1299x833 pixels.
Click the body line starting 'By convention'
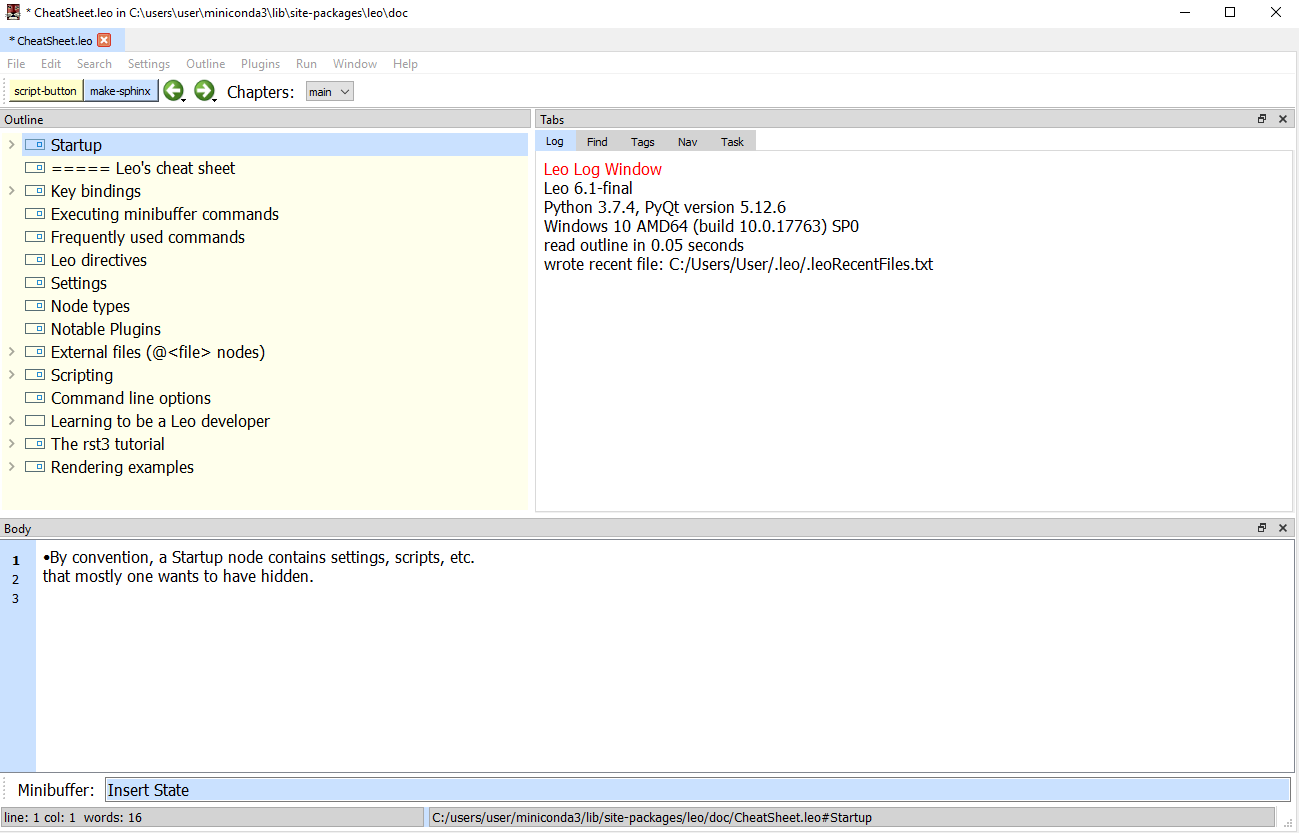[259, 557]
